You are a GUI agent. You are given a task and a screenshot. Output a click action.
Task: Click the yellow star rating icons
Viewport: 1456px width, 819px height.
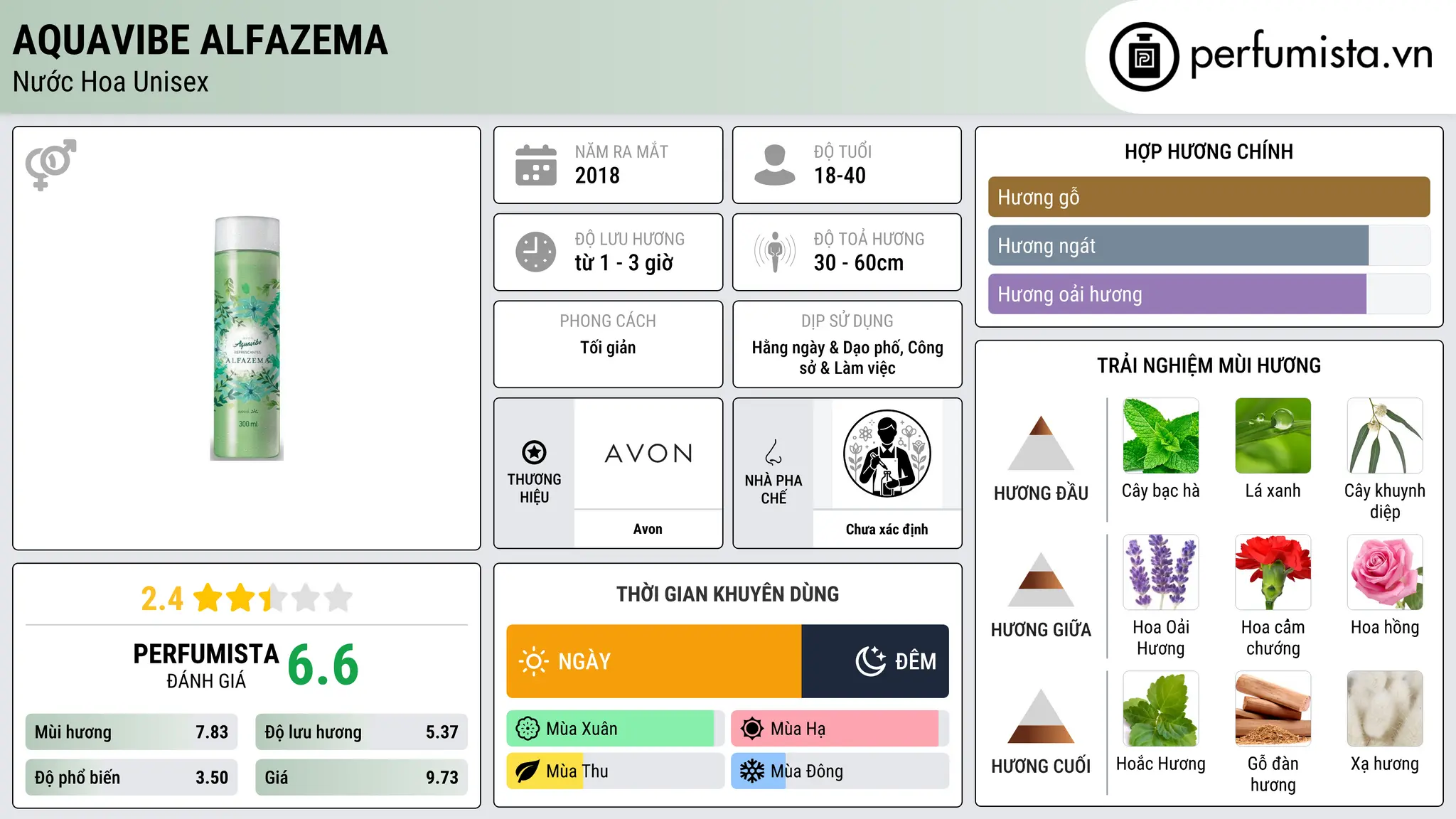pos(272,598)
